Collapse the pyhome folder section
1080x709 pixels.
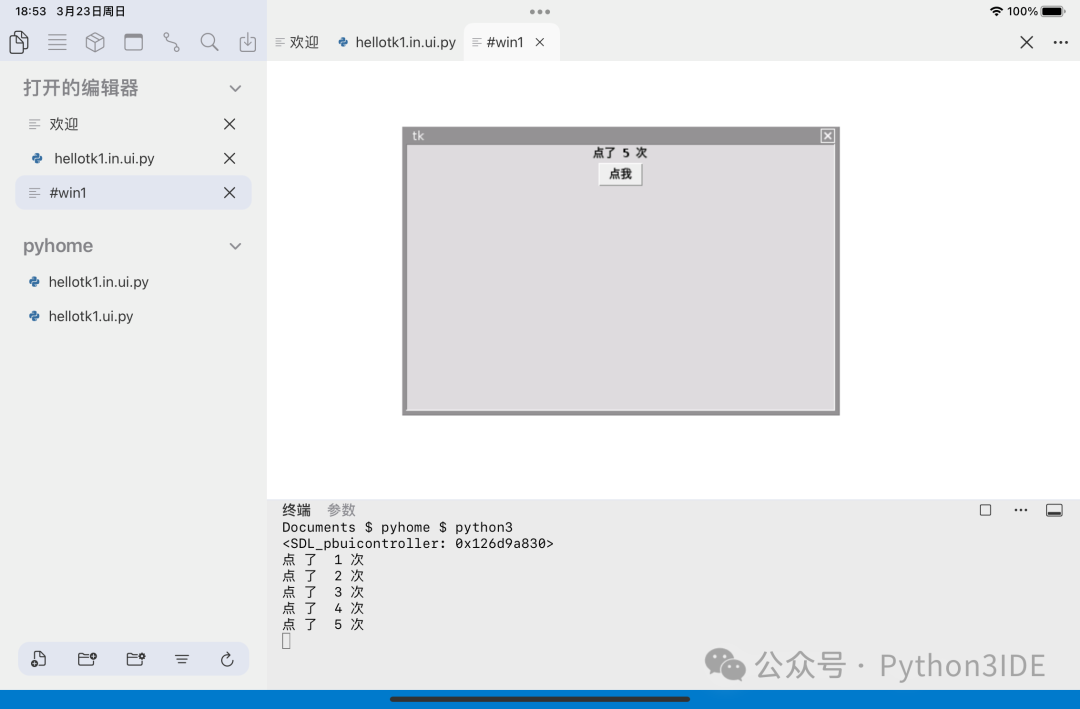pos(235,246)
